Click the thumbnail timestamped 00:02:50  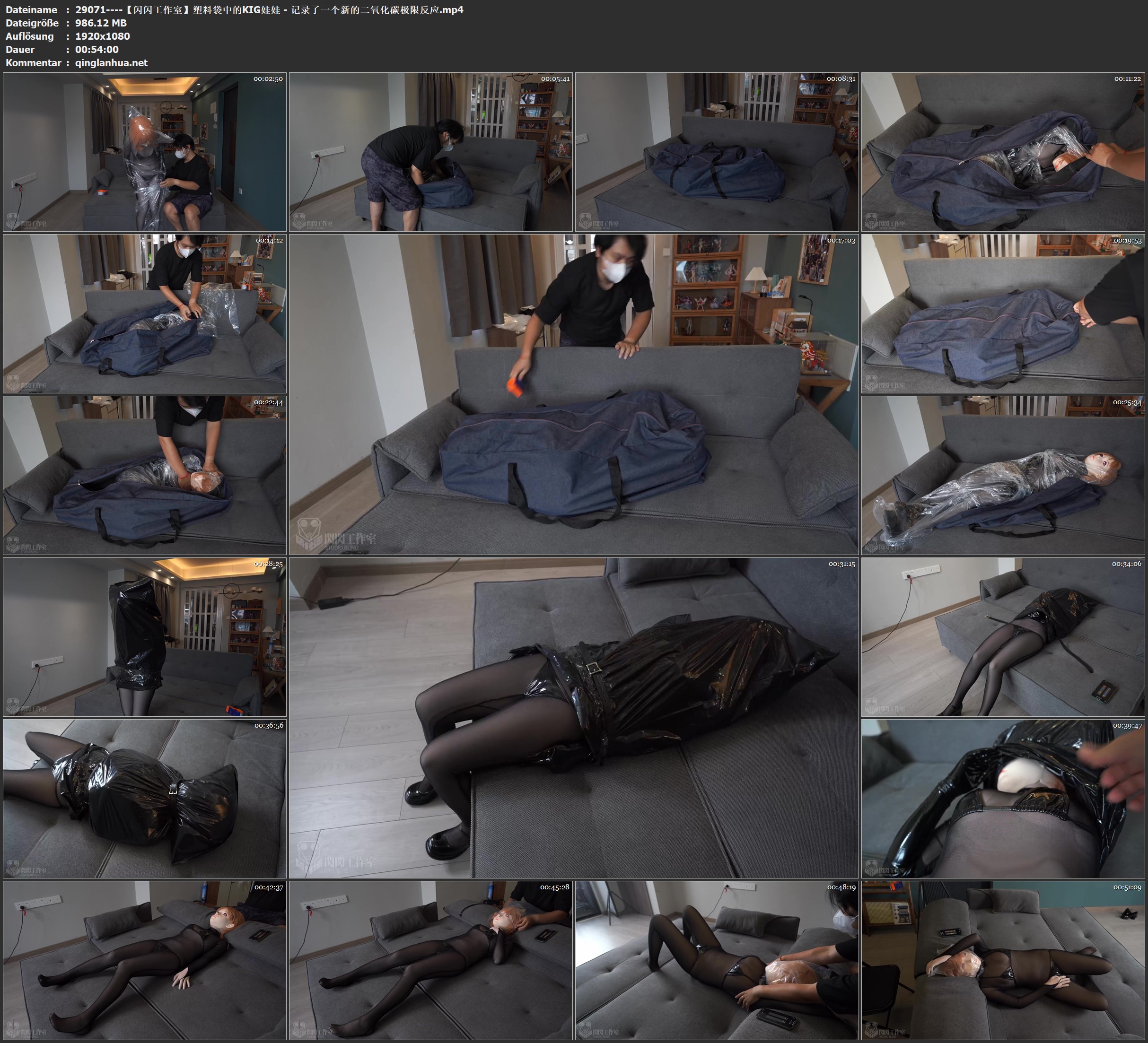tap(145, 151)
